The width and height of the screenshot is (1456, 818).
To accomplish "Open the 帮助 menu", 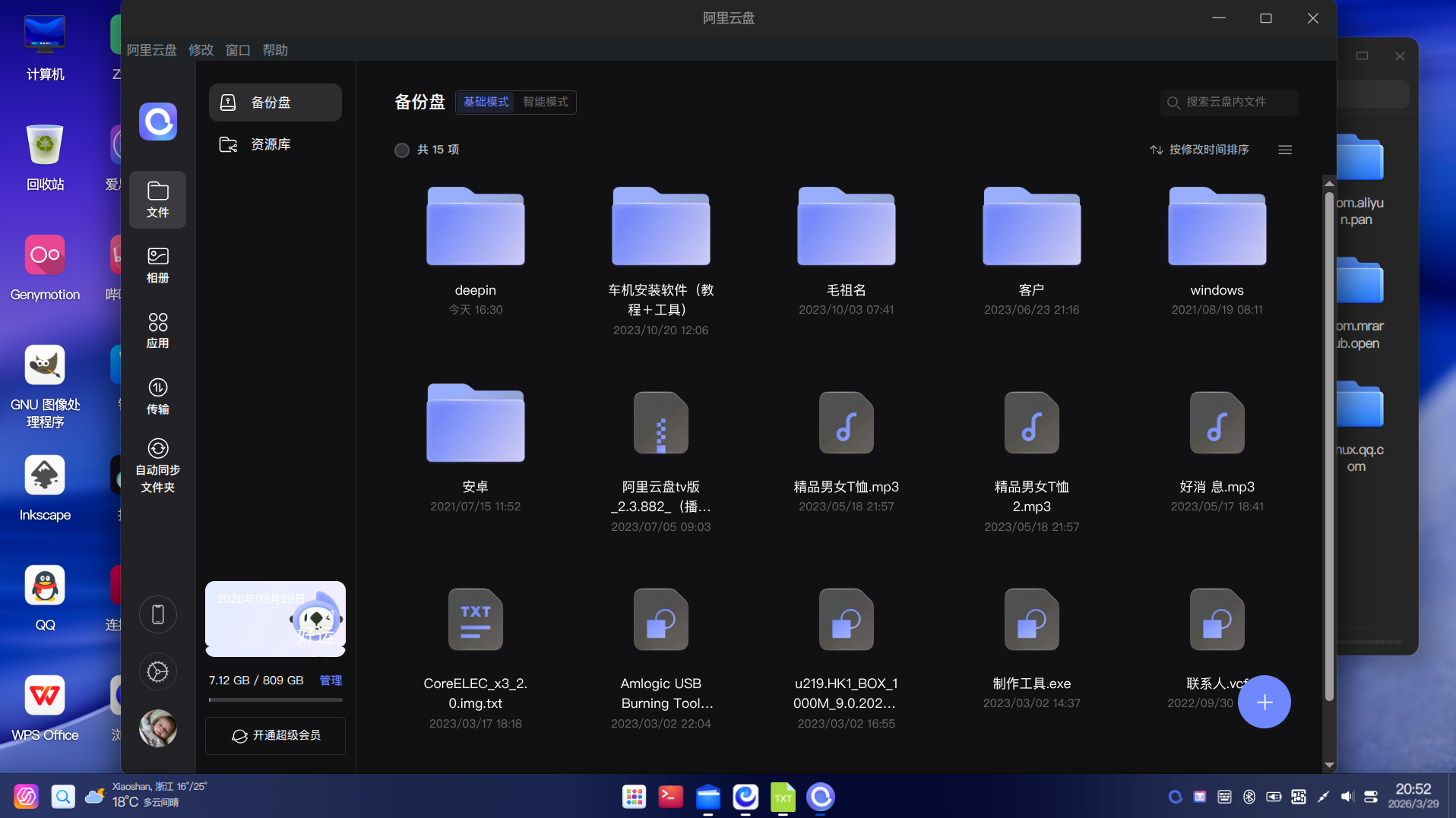I will point(275,50).
